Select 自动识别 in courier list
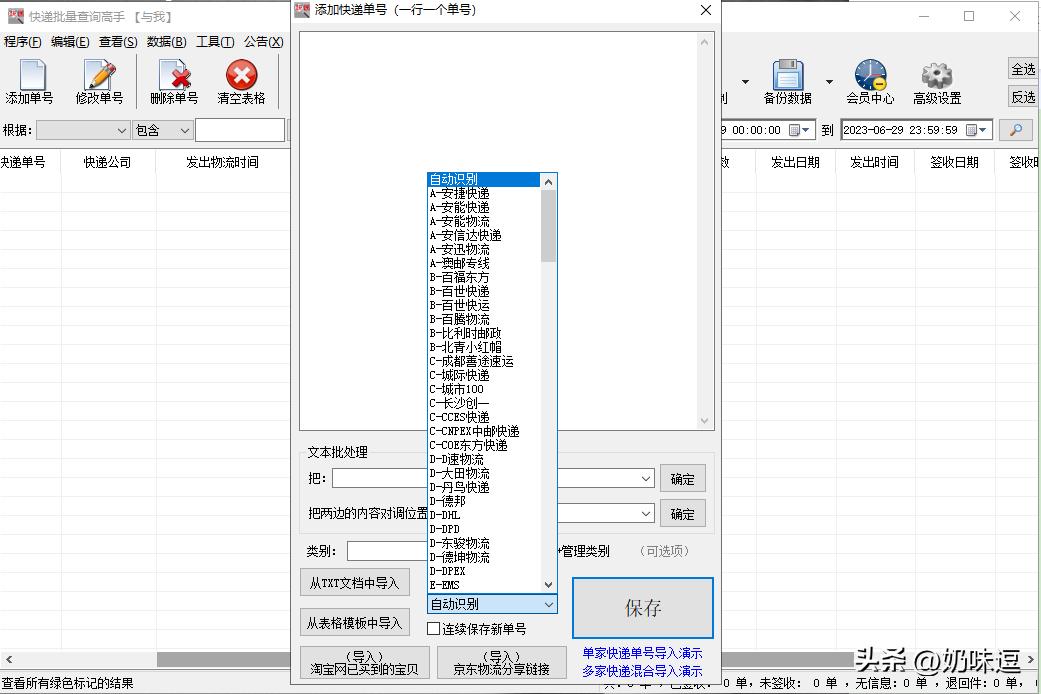The height and width of the screenshot is (694, 1041). tap(484, 179)
